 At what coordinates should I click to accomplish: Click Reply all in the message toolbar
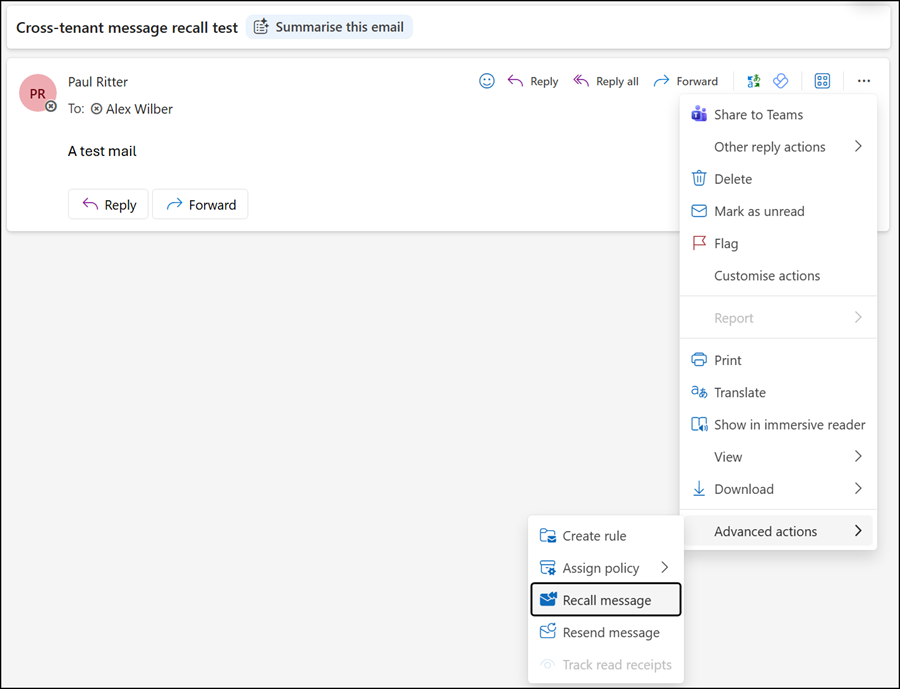tap(606, 82)
